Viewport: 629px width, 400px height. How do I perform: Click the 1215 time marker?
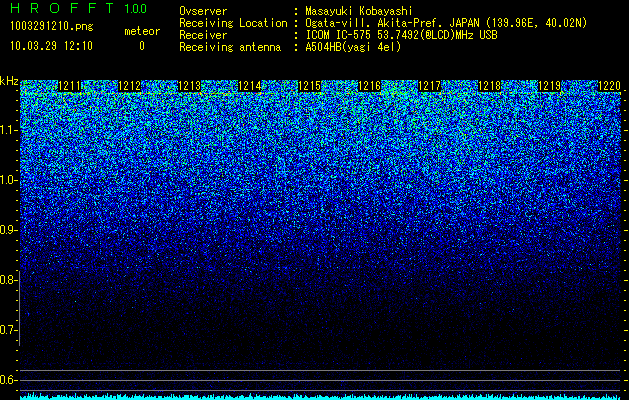[x=310, y=86]
